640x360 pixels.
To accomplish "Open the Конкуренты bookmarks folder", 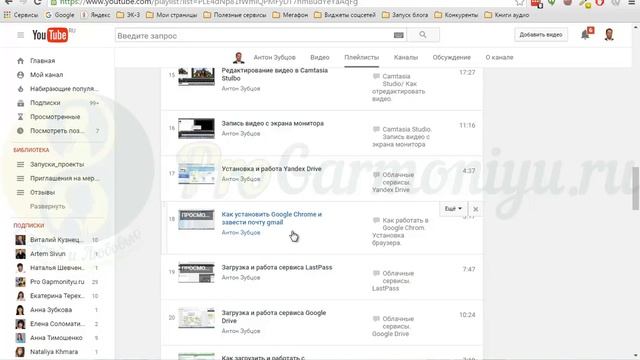I will 456,15.
